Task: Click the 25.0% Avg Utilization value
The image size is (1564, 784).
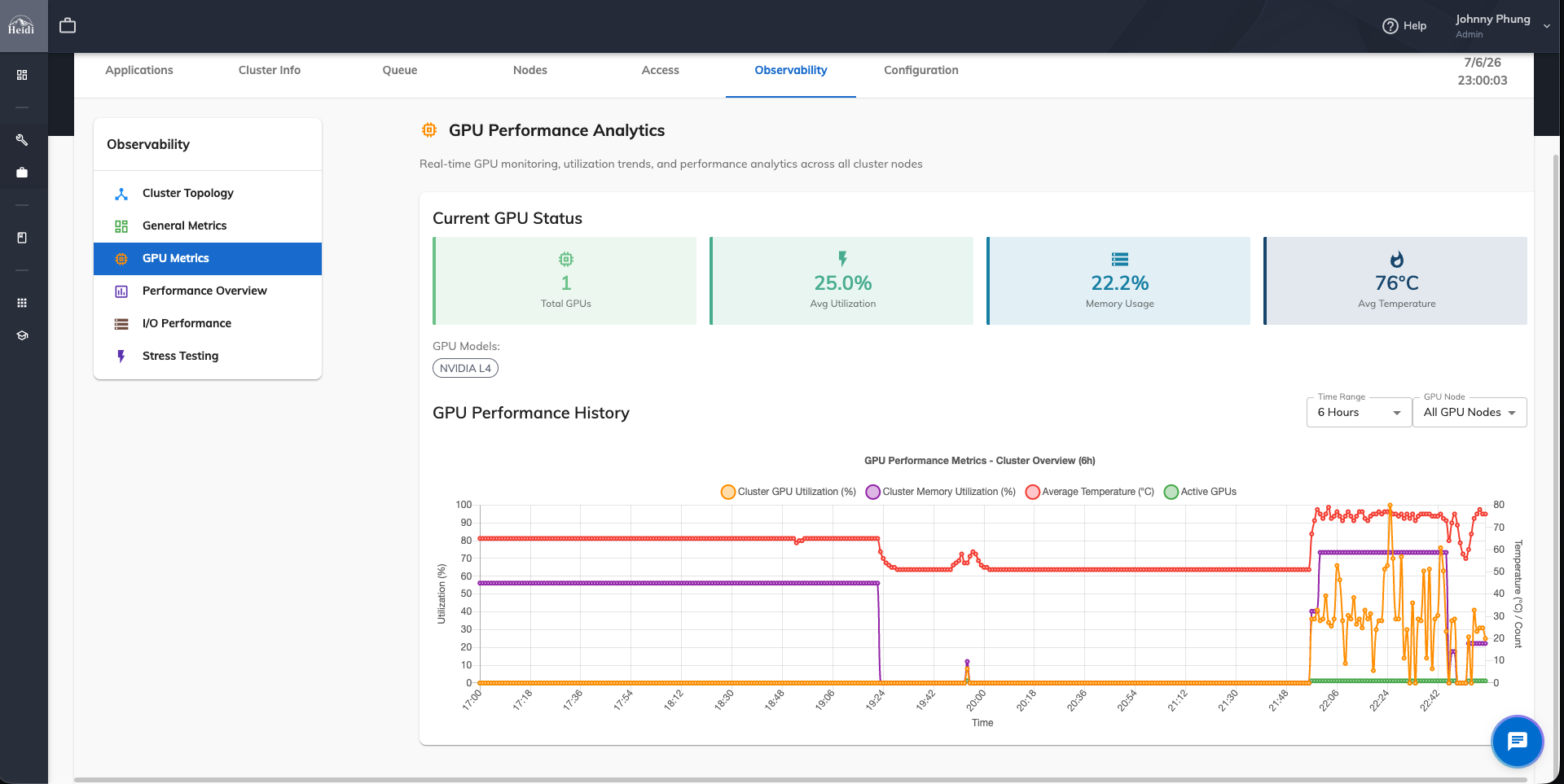Action: (843, 283)
